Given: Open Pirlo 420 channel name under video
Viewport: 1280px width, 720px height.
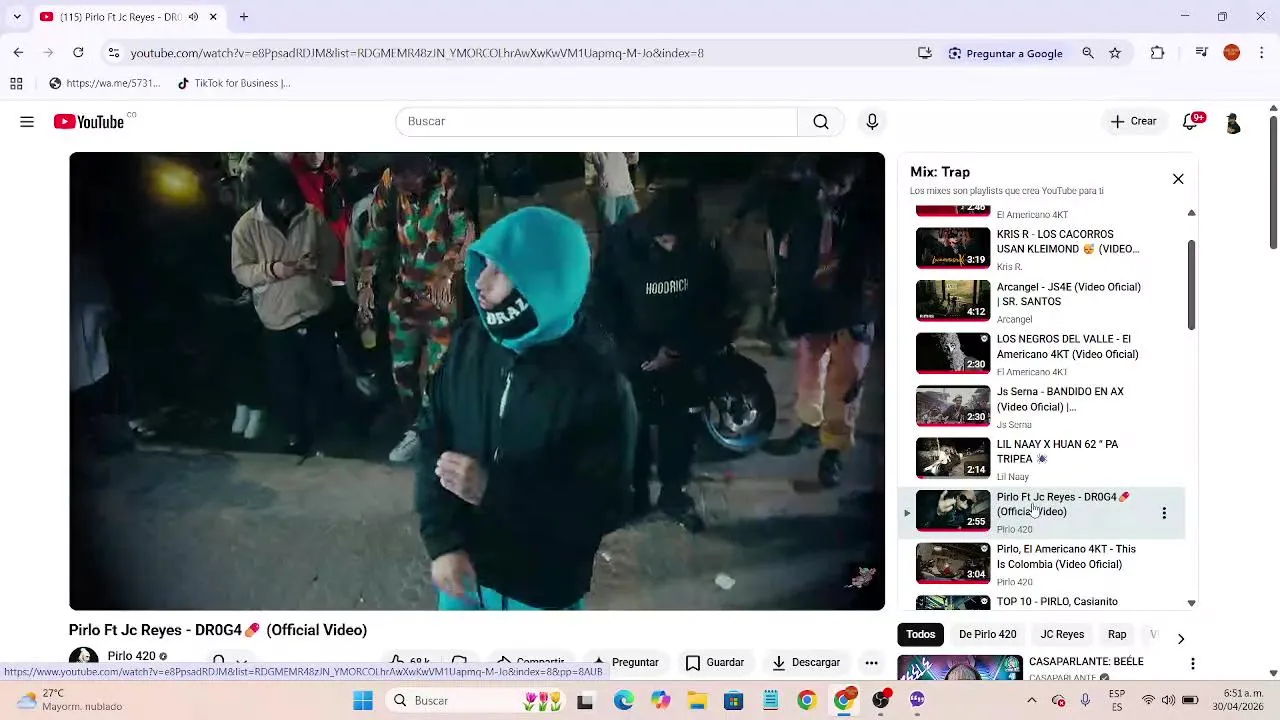Looking at the screenshot, I should tap(131, 657).
